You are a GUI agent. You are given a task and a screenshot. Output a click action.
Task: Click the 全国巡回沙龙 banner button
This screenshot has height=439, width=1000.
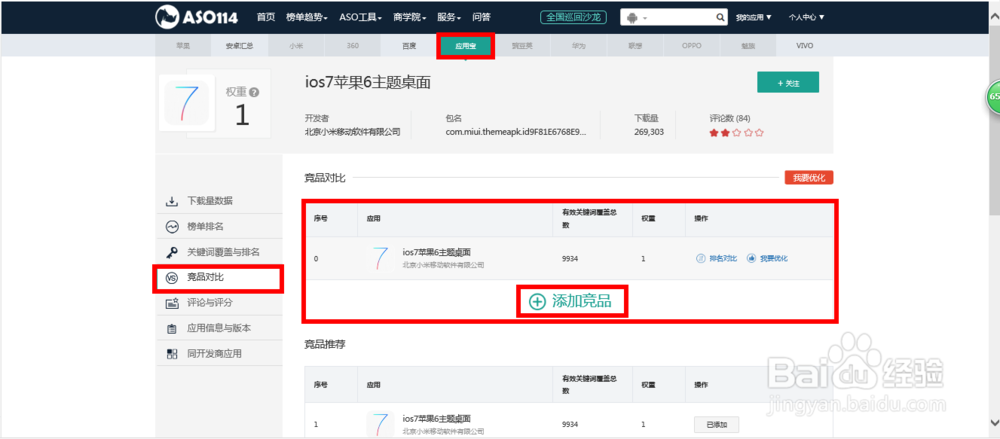[573, 17]
